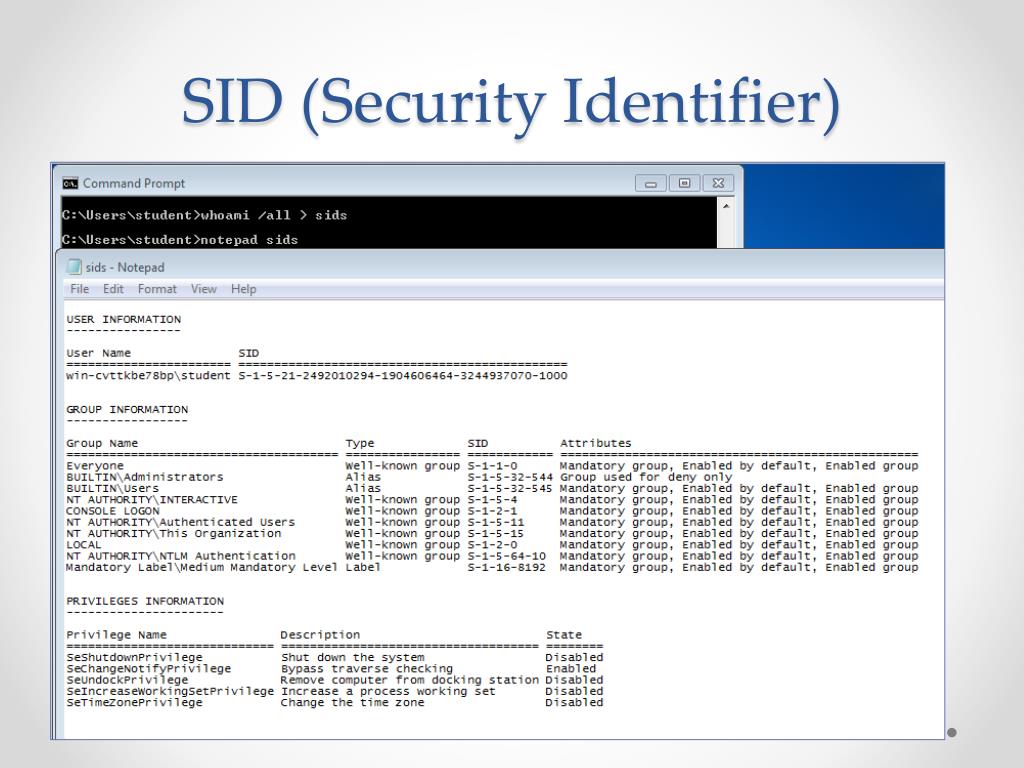Click 'Remove computer from docking station' description
Screen dimensions: 1024x768
[409, 680]
